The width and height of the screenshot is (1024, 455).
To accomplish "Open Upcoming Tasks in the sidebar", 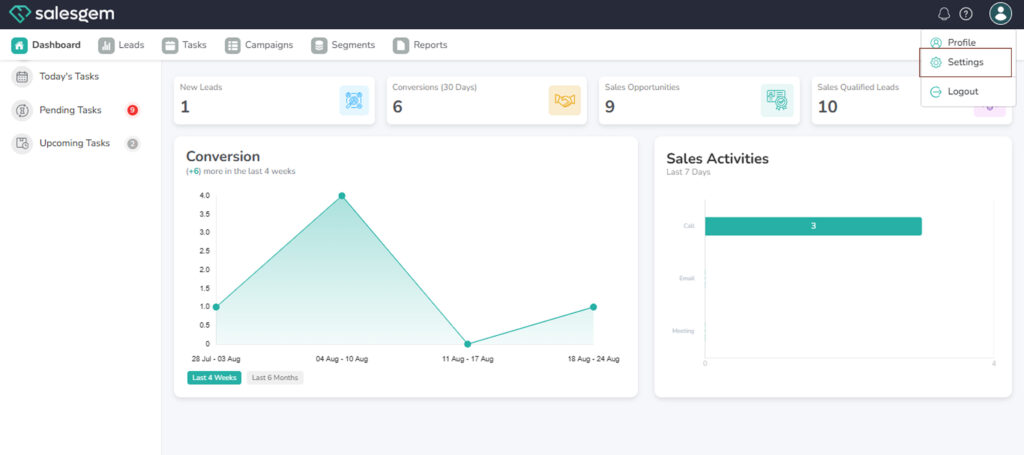I will tap(74, 143).
